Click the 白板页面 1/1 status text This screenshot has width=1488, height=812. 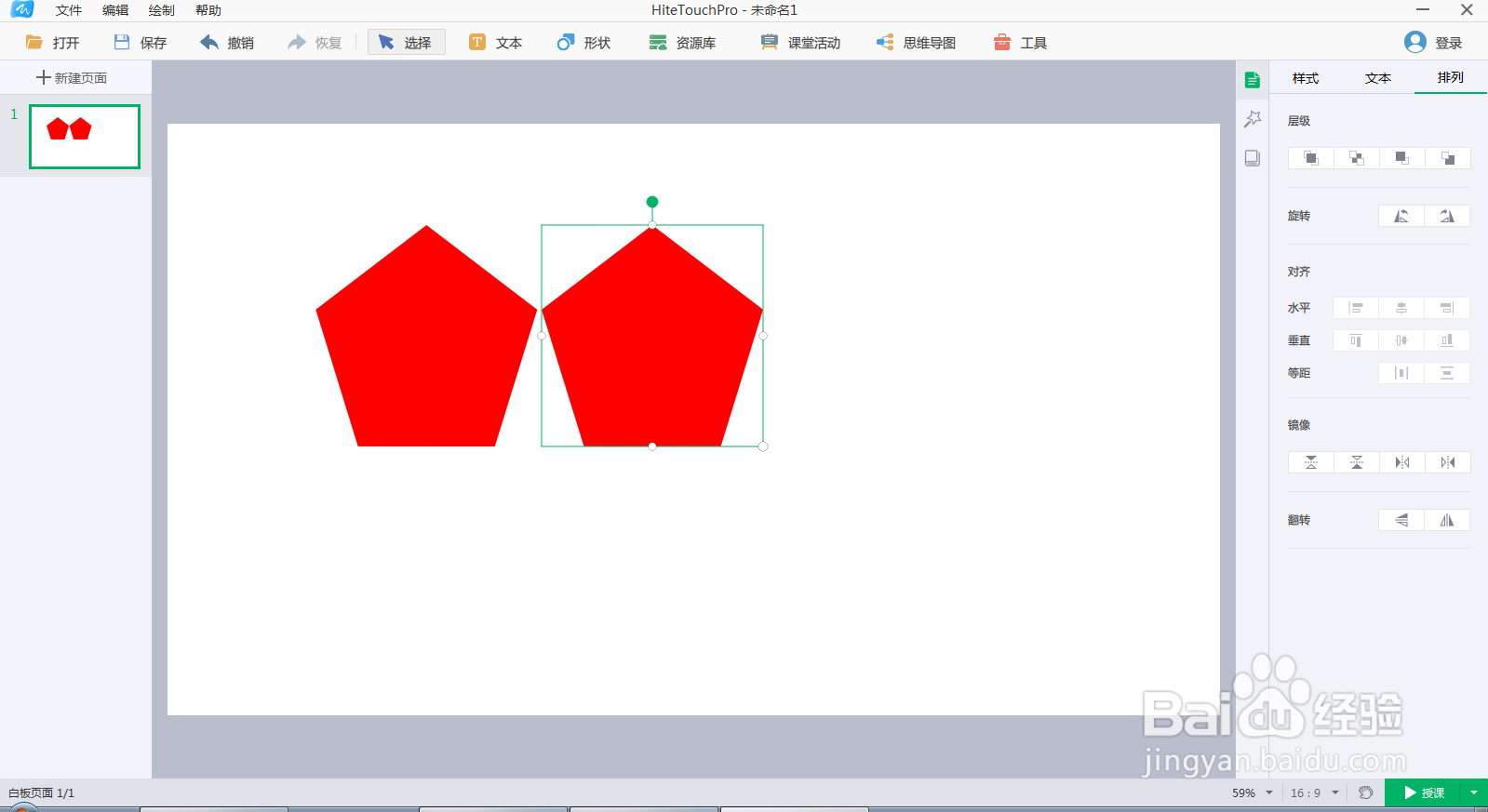(x=41, y=793)
